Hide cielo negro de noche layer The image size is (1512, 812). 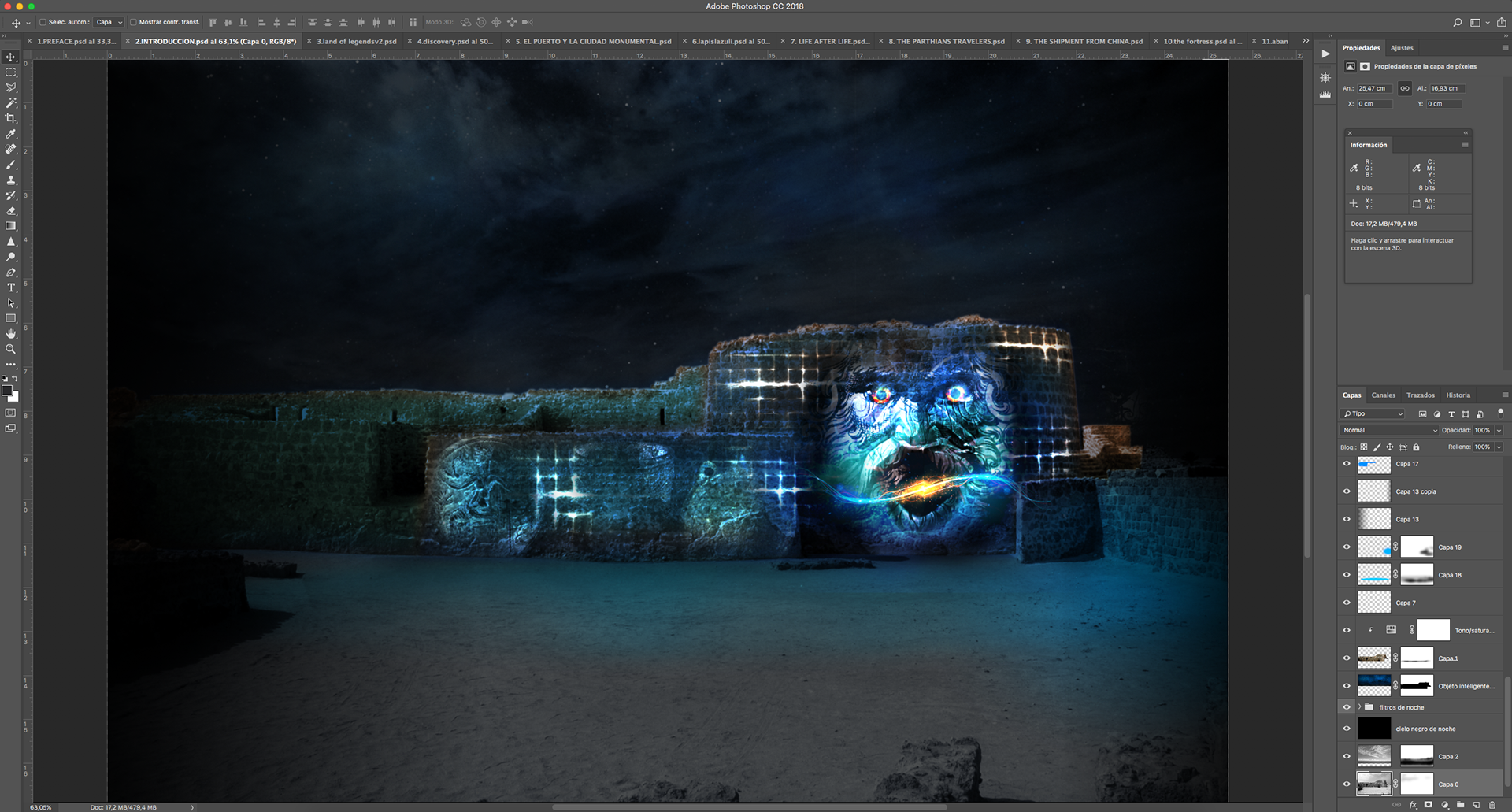(x=1347, y=729)
